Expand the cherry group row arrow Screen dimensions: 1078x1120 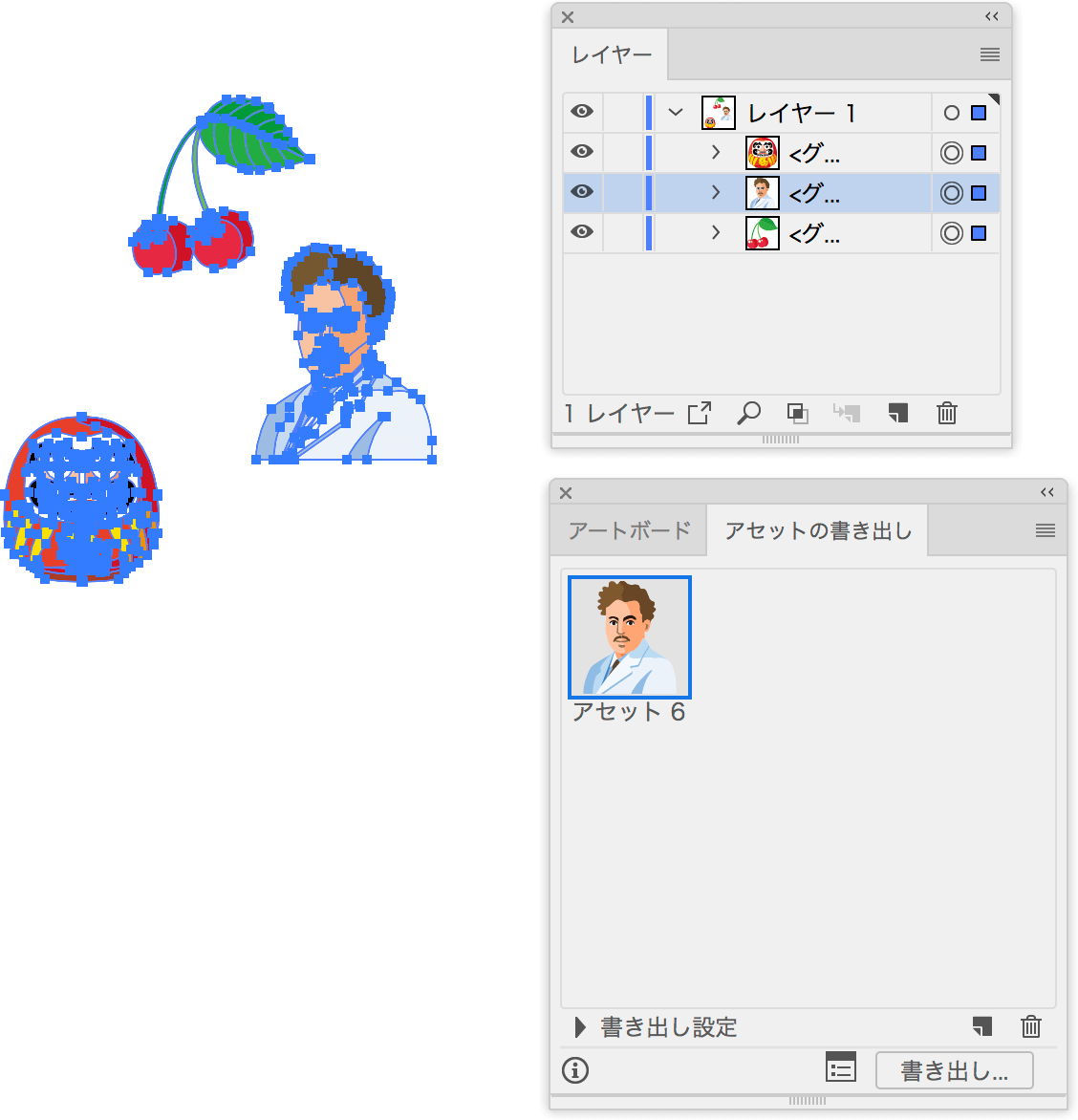point(716,232)
